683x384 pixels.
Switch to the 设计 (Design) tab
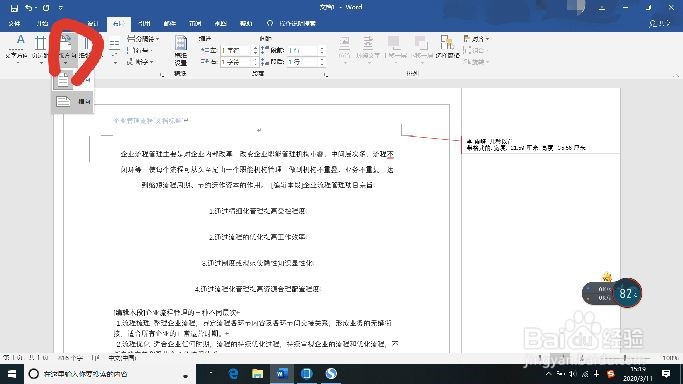click(92, 23)
